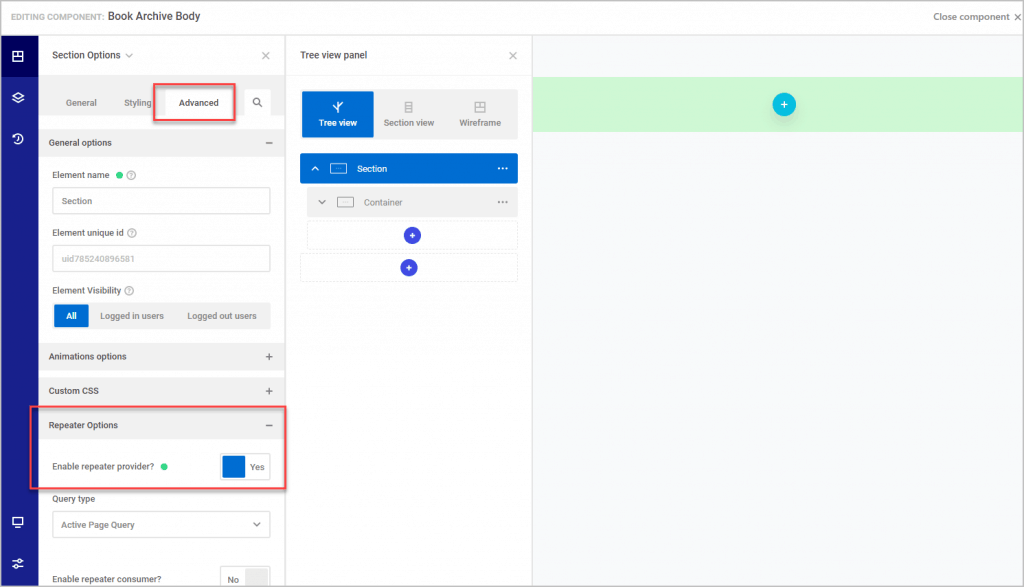Open the search icon in Section Options
Viewport: 1024px width, 587px height.
click(x=255, y=102)
